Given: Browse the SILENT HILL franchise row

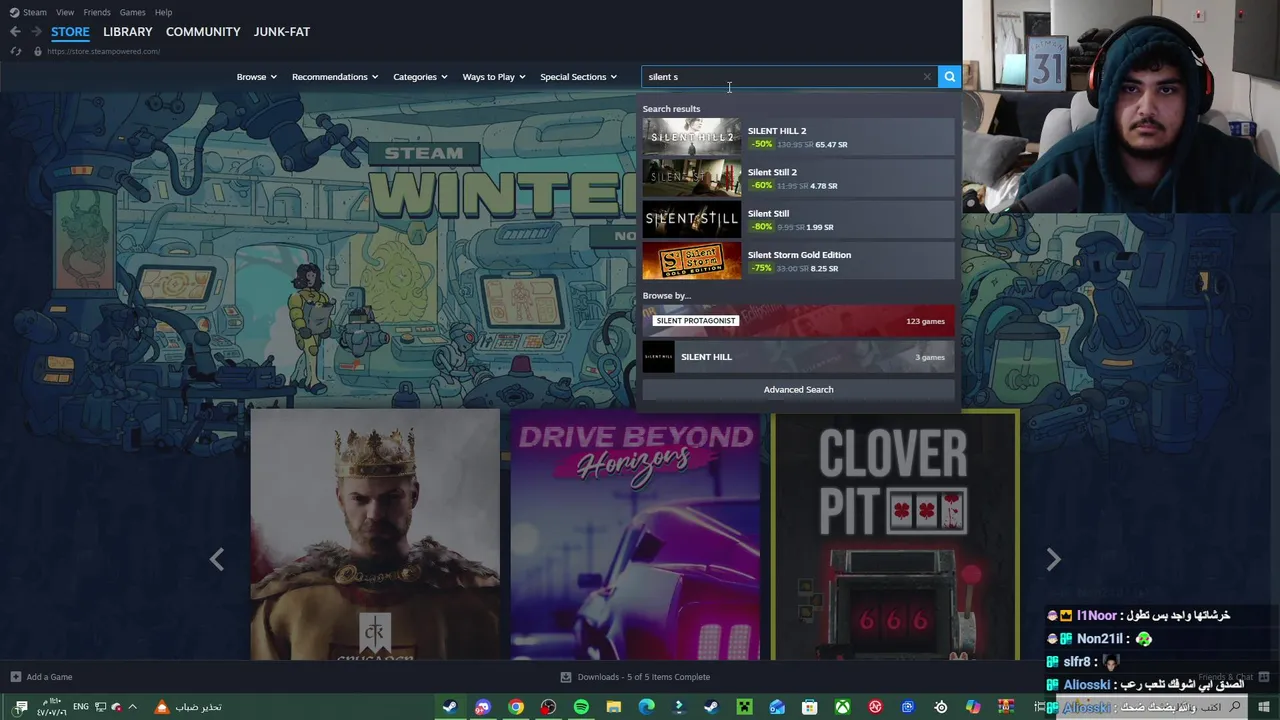Looking at the screenshot, I should [x=798, y=357].
